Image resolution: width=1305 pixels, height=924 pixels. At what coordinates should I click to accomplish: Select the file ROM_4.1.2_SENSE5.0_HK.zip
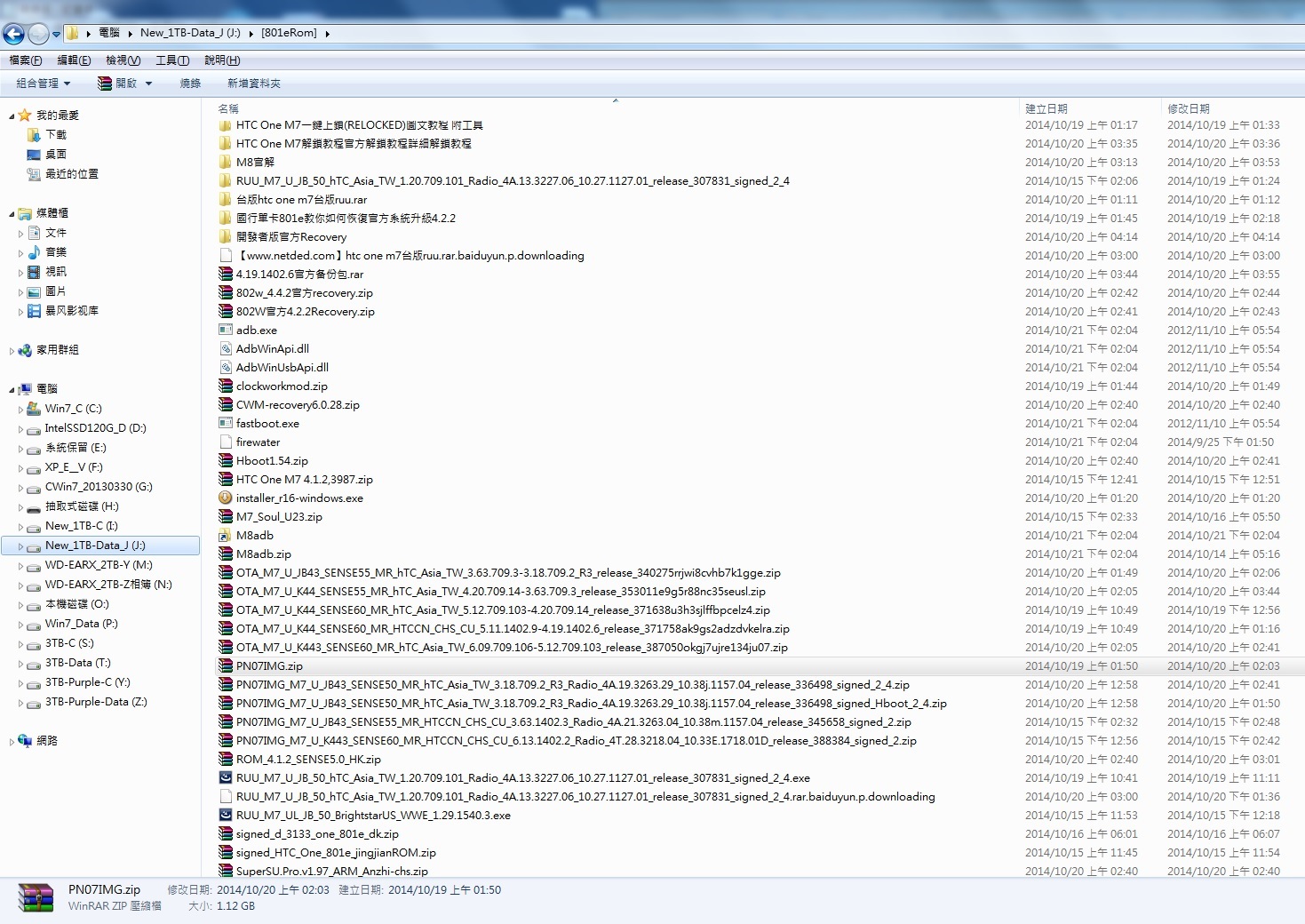tap(308, 759)
